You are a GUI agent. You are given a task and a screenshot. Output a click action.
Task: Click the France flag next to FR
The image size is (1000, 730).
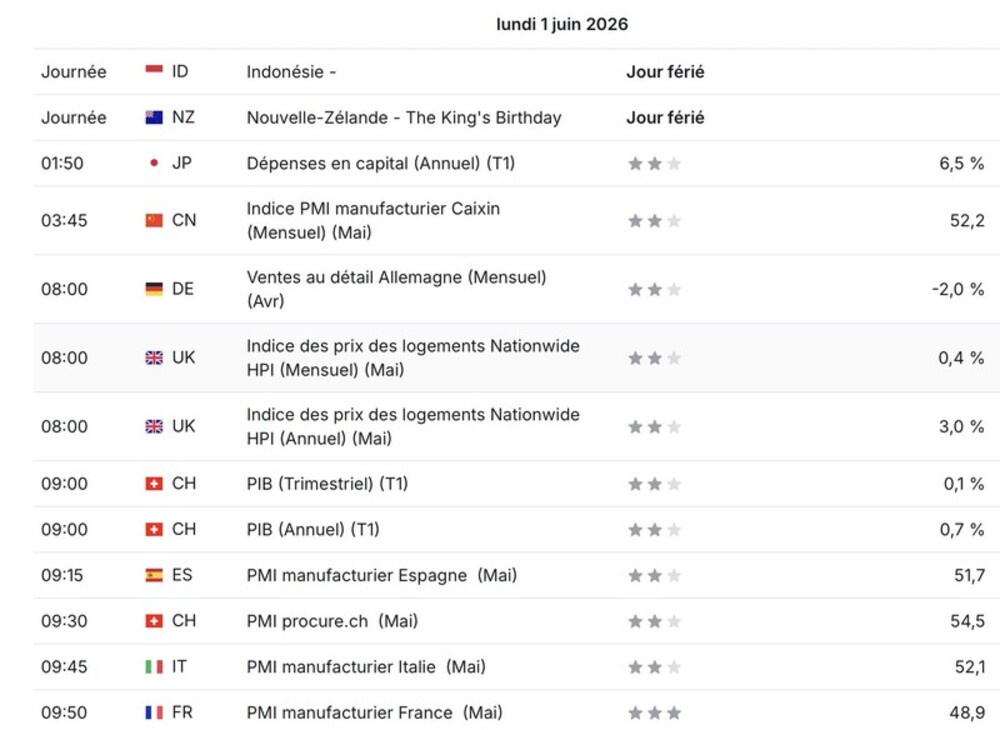pos(154,712)
